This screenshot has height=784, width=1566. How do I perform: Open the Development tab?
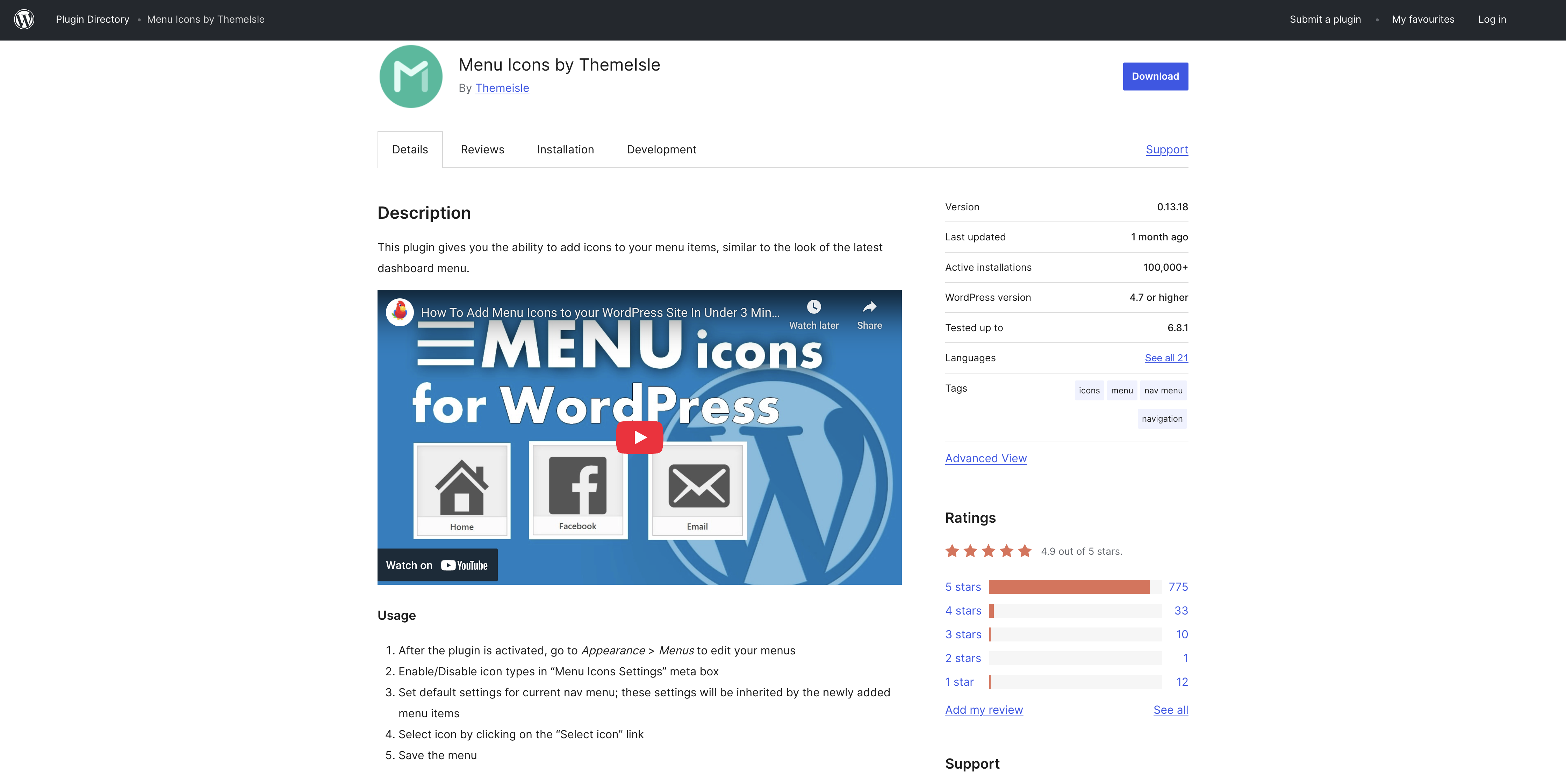pos(661,150)
